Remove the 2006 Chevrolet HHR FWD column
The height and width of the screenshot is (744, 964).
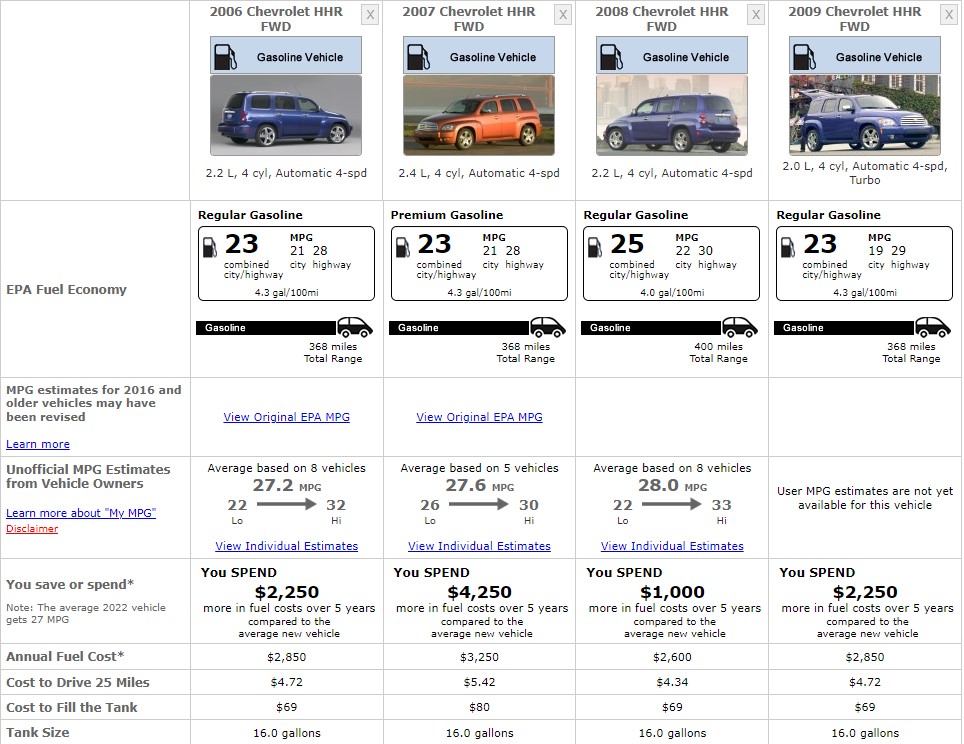370,15
